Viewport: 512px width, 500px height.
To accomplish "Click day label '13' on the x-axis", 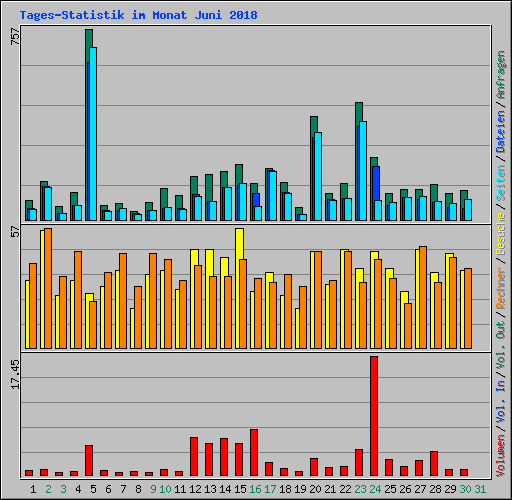I will tap(210, 489).
